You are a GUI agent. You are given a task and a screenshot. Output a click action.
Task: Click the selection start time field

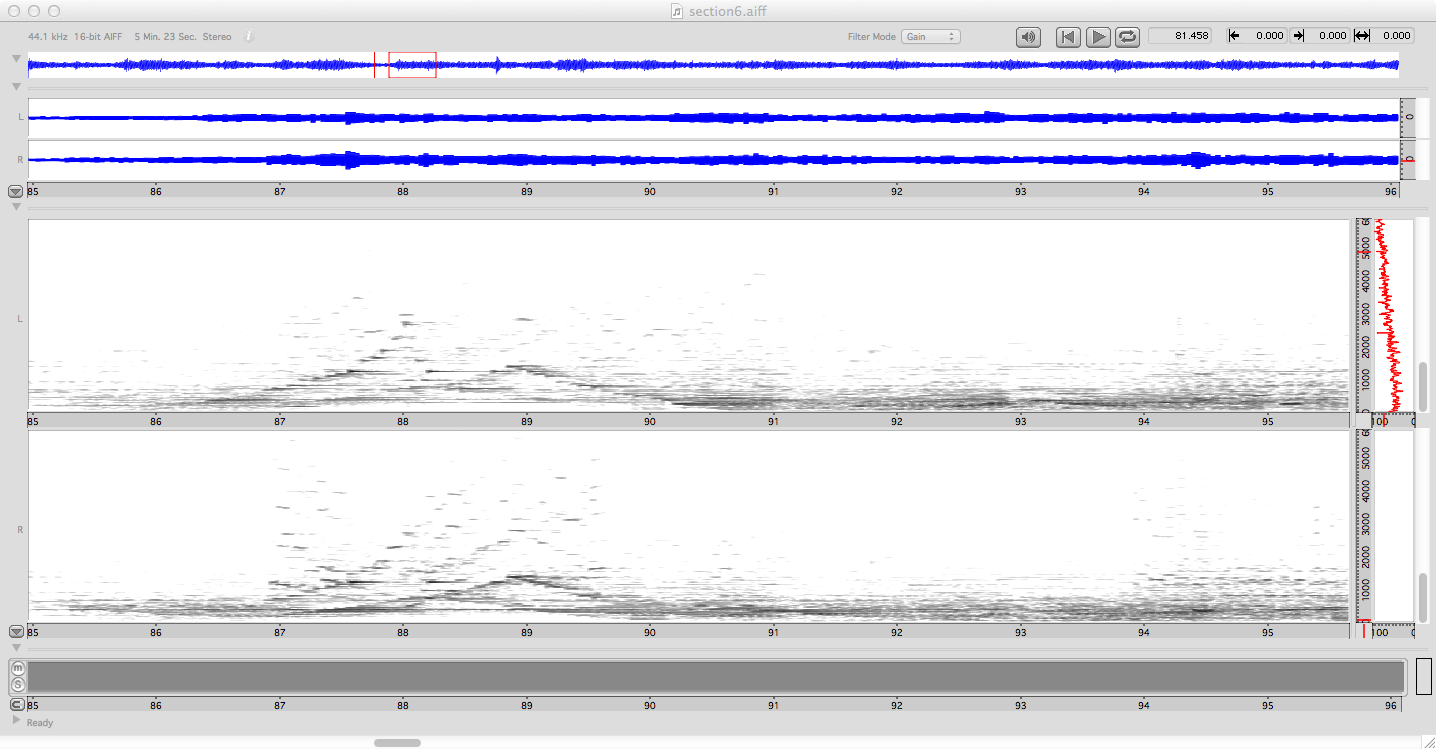click(x=1264, y=36)
